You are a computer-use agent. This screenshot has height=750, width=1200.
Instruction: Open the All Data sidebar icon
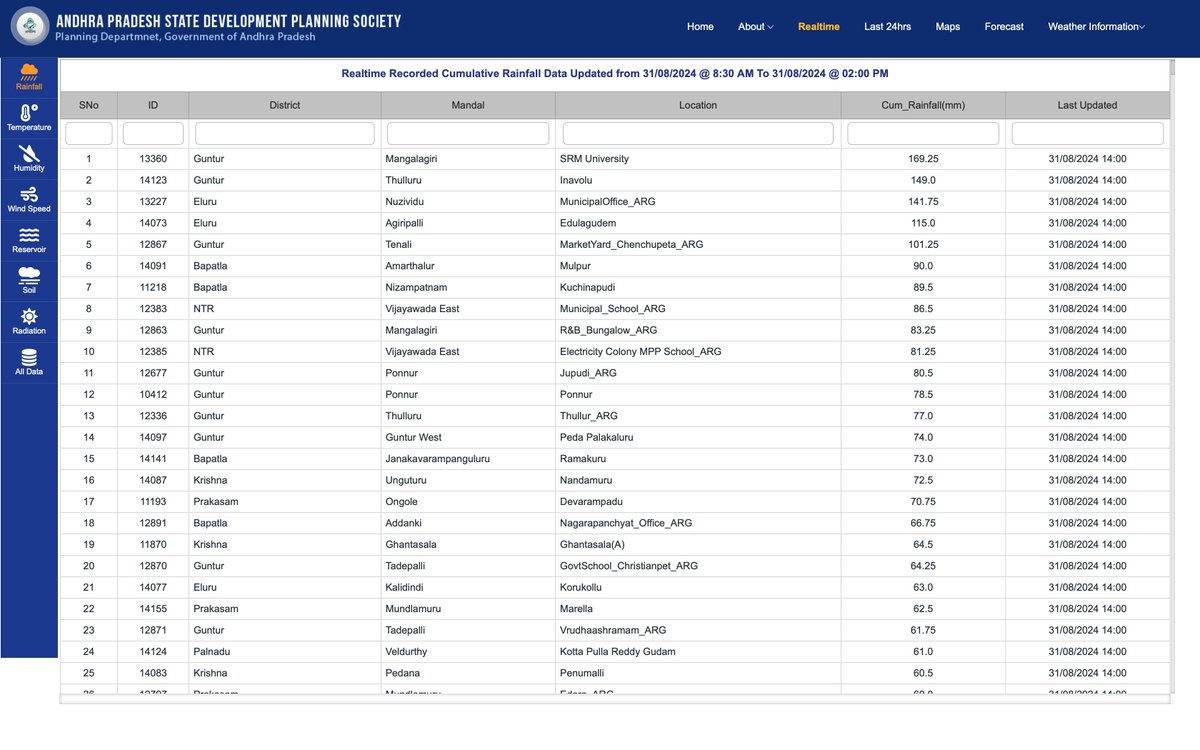[29, 362]
